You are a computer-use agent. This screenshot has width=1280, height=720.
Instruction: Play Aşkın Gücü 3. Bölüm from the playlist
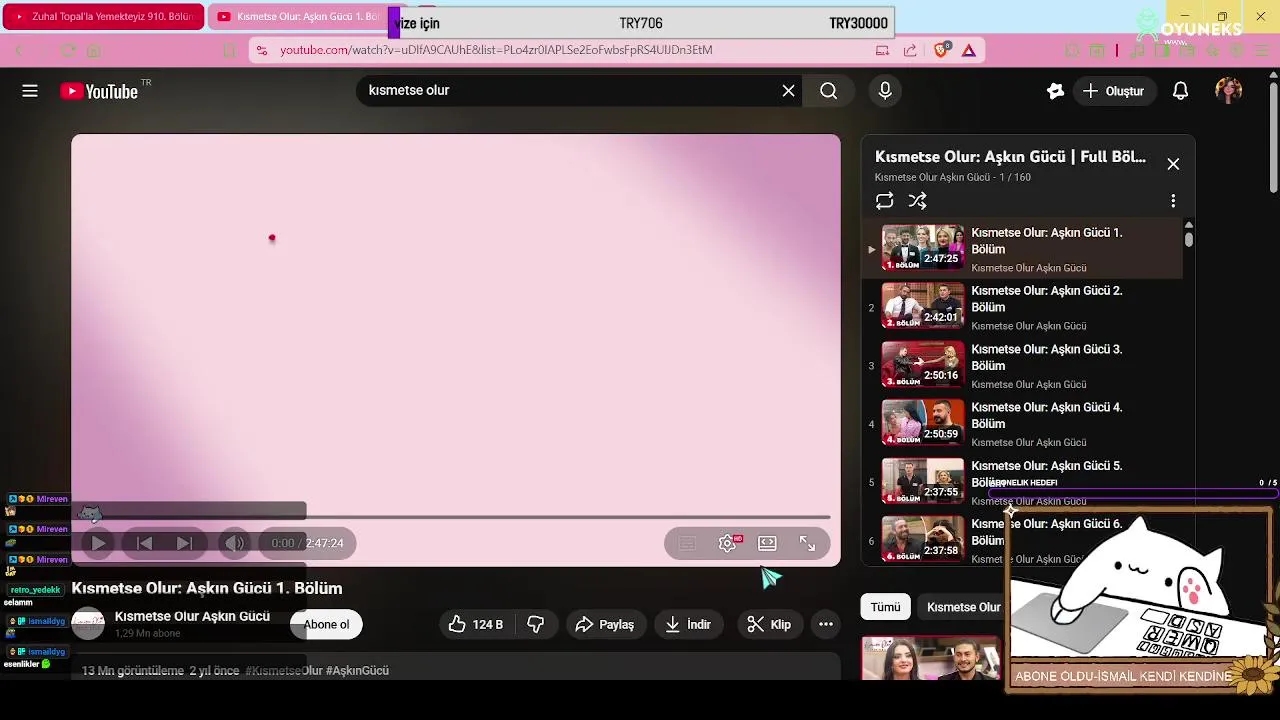pyautogui.click(x=1022, y=366)
